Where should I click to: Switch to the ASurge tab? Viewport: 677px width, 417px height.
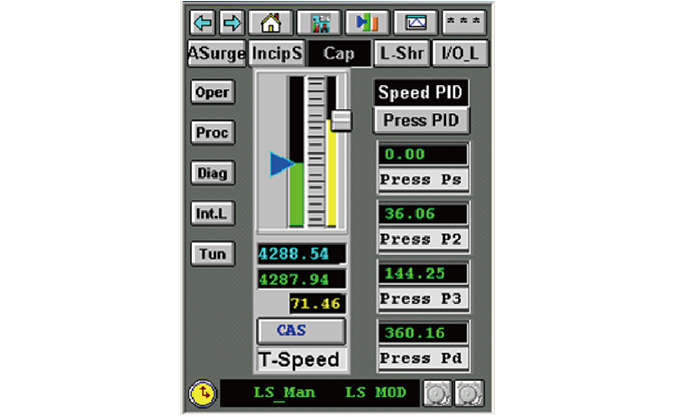point(216,53)
